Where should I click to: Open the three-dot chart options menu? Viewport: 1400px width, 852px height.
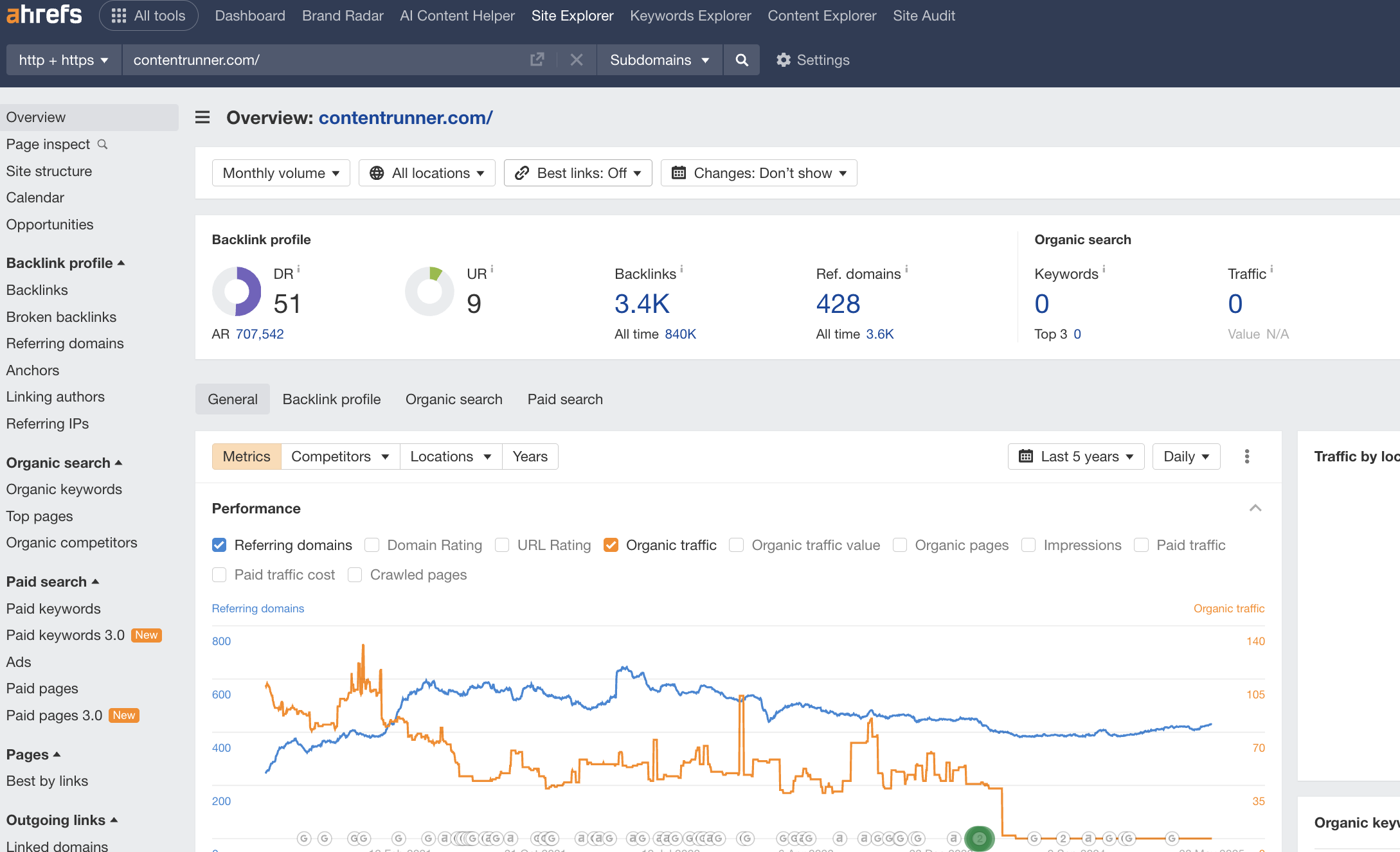click(1247, 456)
